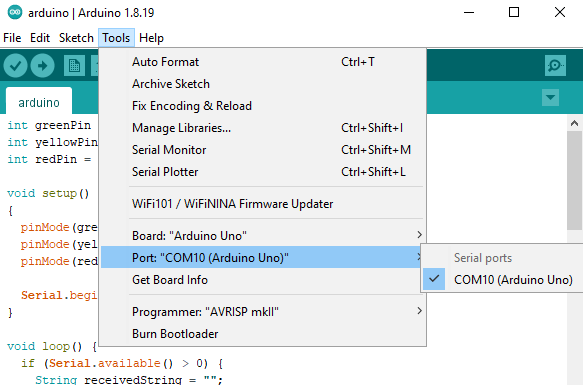Image resolution: width=583 pixels, height=385 pixels.
Task: Click "int greenPin" in the code
Action: [x=49, y=125]
